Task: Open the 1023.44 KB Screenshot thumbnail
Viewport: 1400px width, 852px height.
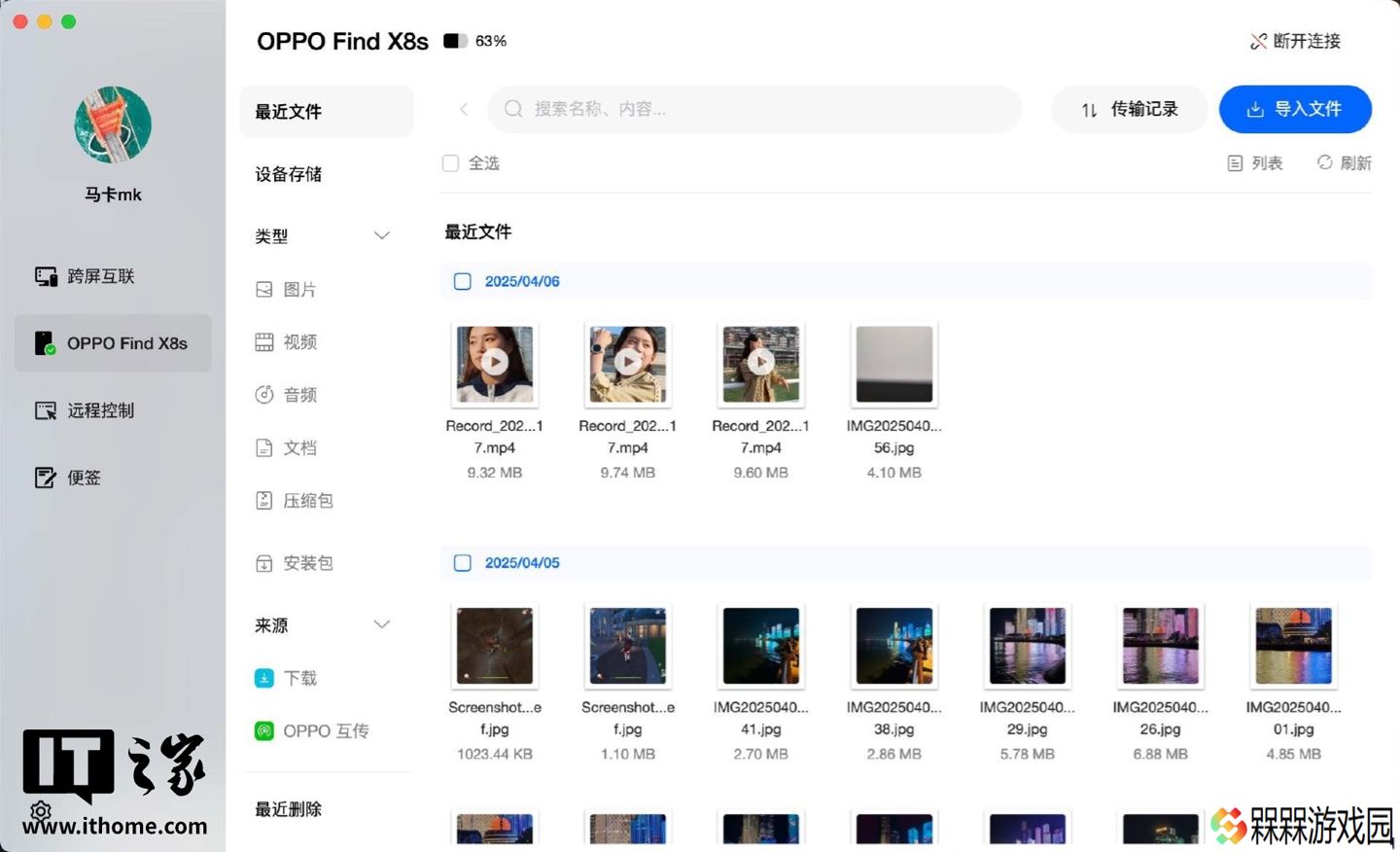Action: [495, 646]
